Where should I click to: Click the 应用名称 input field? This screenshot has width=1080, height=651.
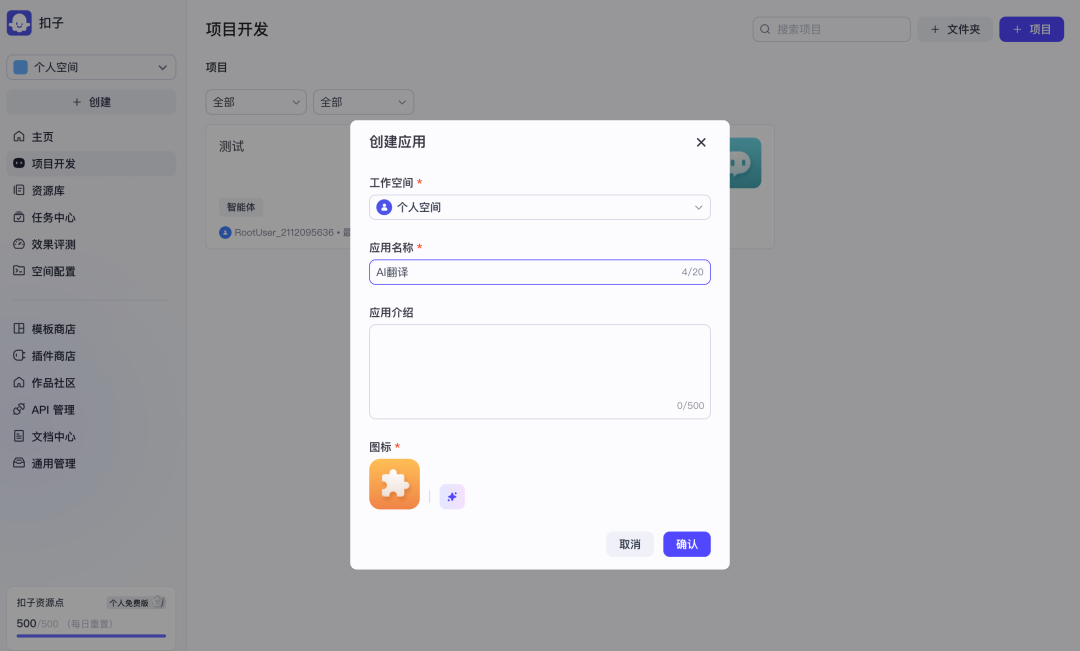pos(540,272)
